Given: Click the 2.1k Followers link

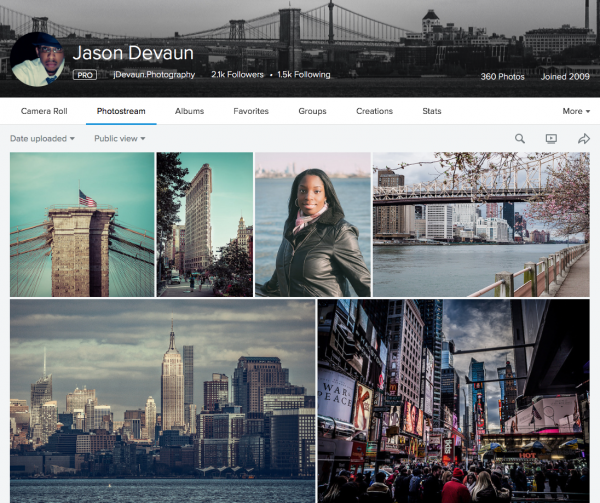Looking at the screenshot, I should coord(237,75).
